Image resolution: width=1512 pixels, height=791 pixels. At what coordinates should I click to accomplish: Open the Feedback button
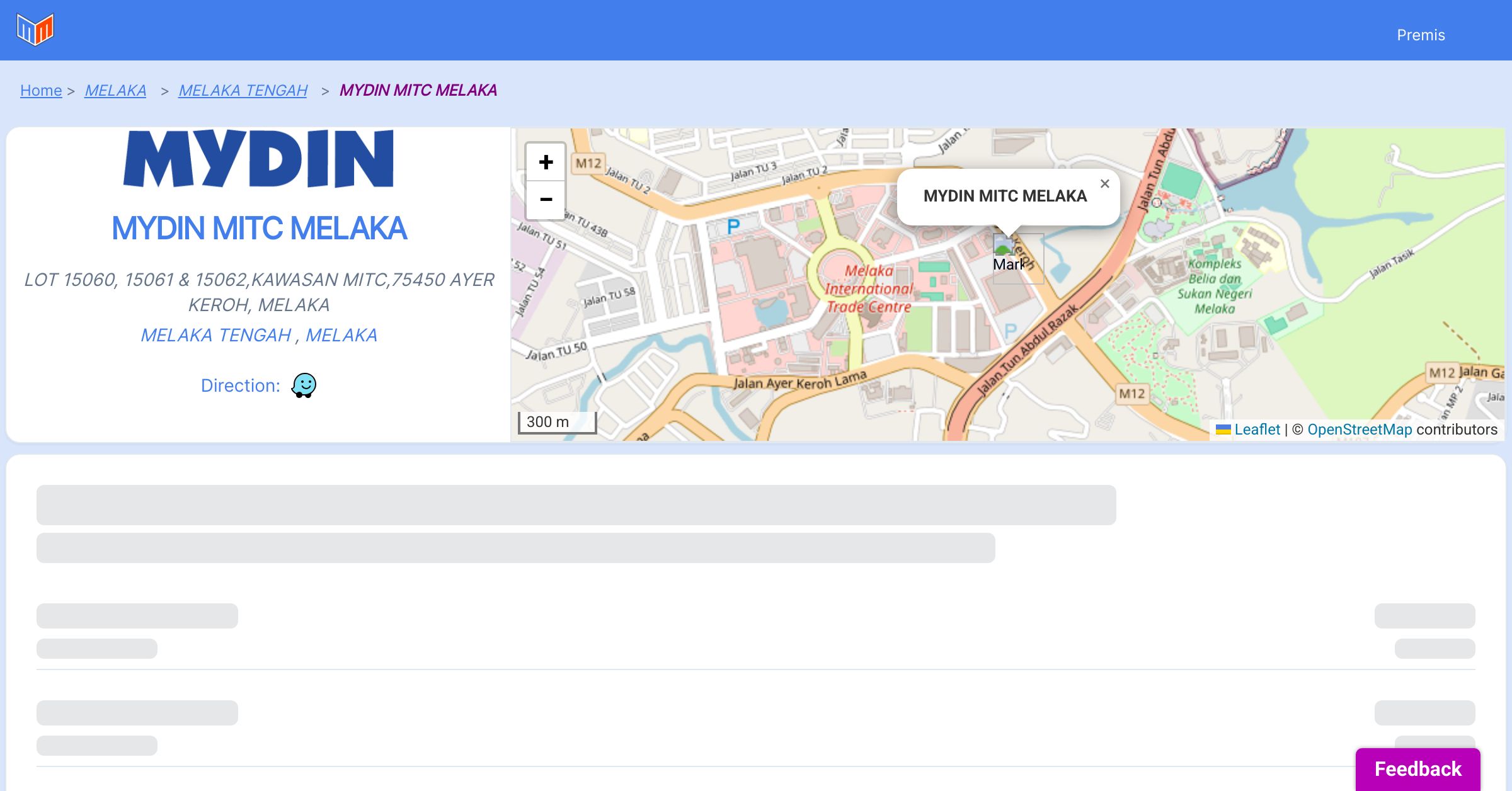click(1417, 768)
